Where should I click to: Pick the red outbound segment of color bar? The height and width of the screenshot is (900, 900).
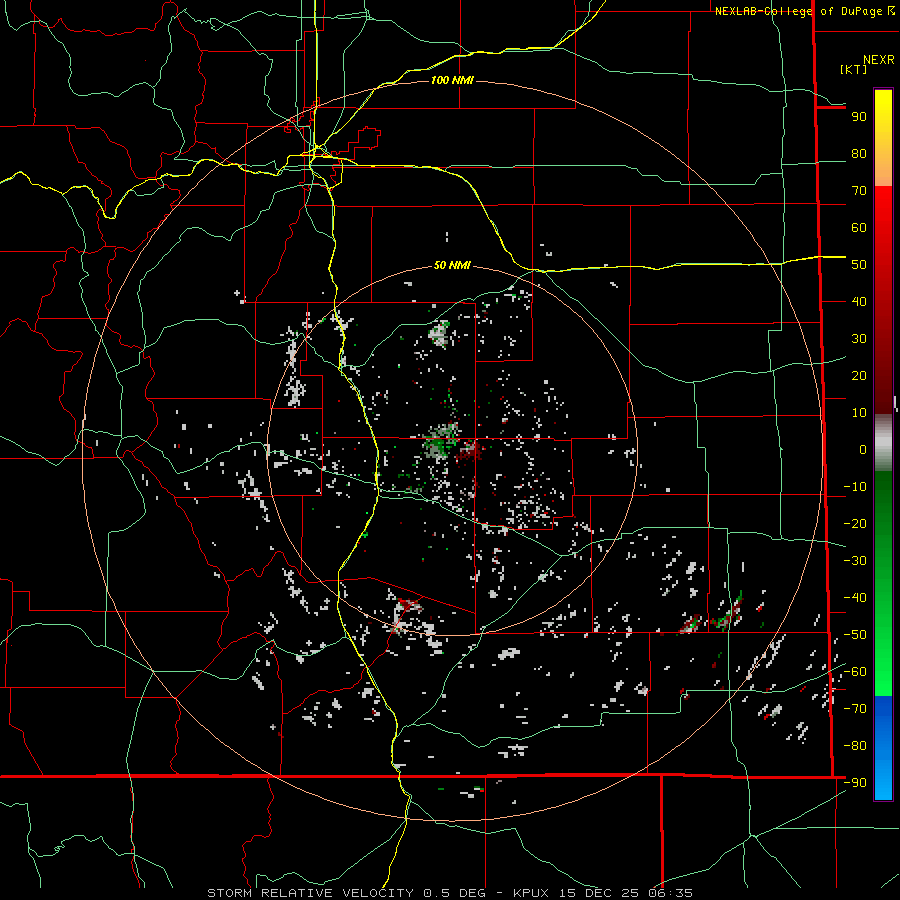click(x=883, y=298)
